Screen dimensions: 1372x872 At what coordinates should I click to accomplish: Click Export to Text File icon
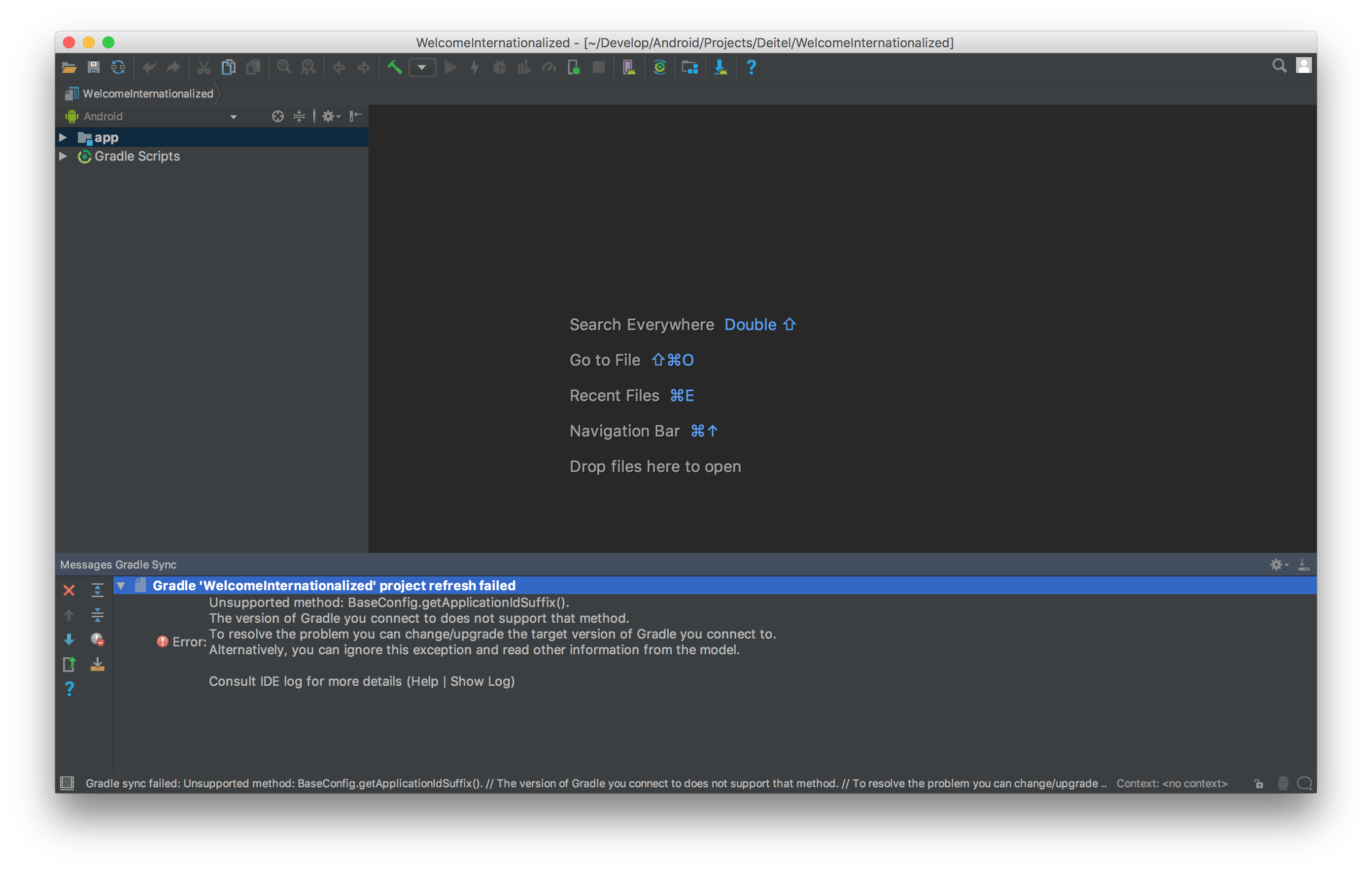[x=69, y=664]
